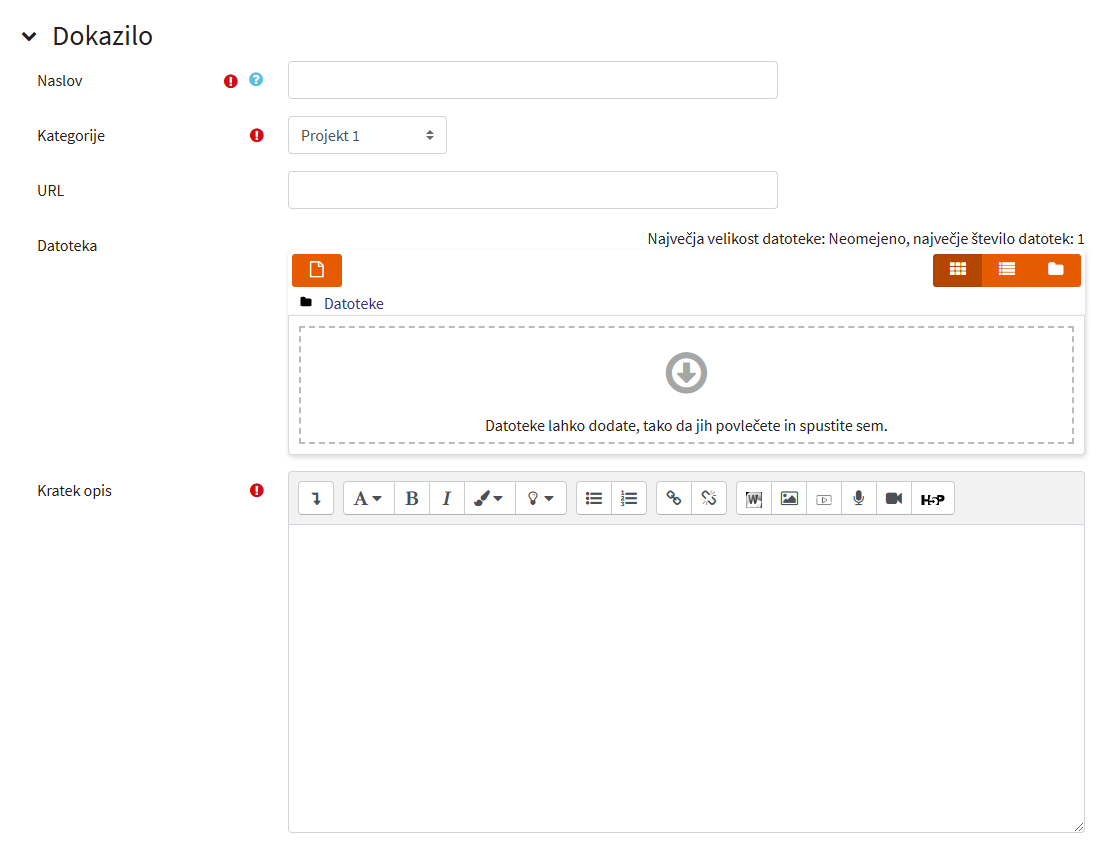Collapse the Dokazilo section
This screenshot has height=846, width=1107.
click(29, 37)
